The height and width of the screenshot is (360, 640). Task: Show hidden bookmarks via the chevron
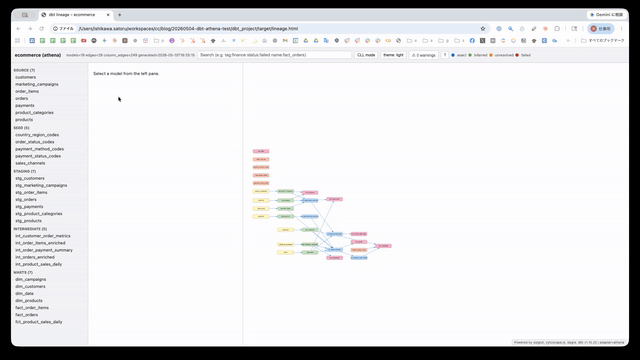tap(568, 40)
